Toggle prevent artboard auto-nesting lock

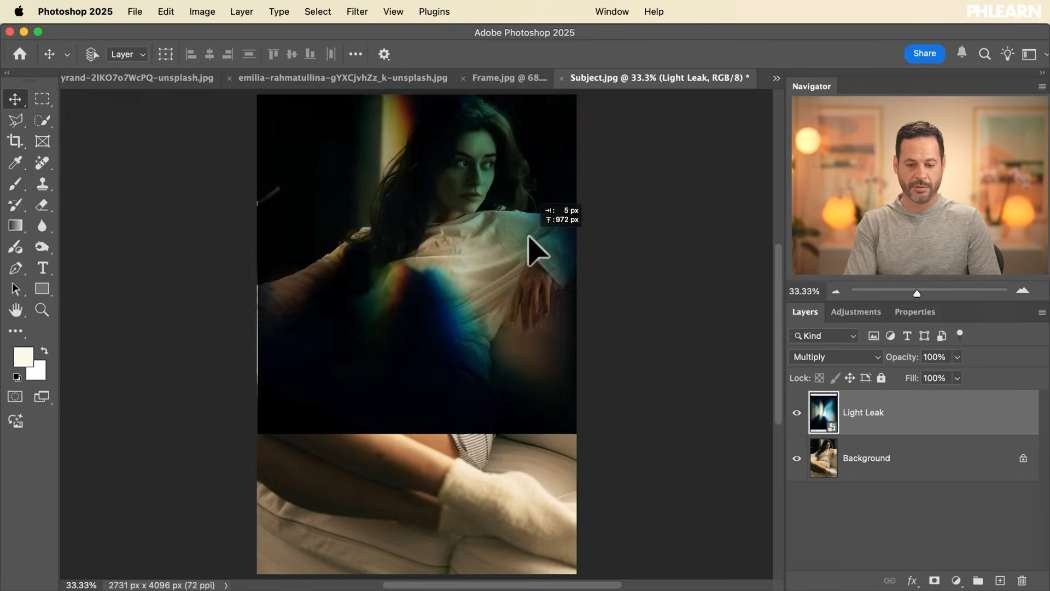click(x=865, y=378)
